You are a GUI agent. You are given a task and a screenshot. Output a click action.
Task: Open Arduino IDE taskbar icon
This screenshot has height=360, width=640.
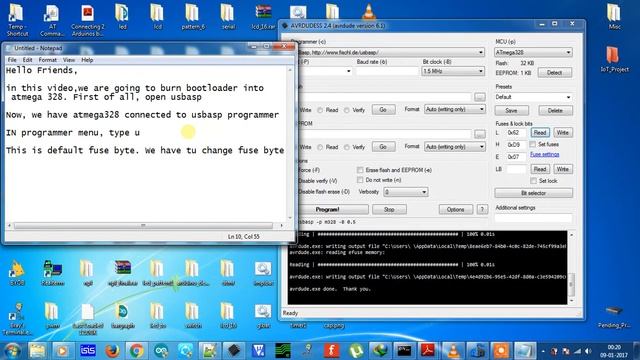pos(161,351)
